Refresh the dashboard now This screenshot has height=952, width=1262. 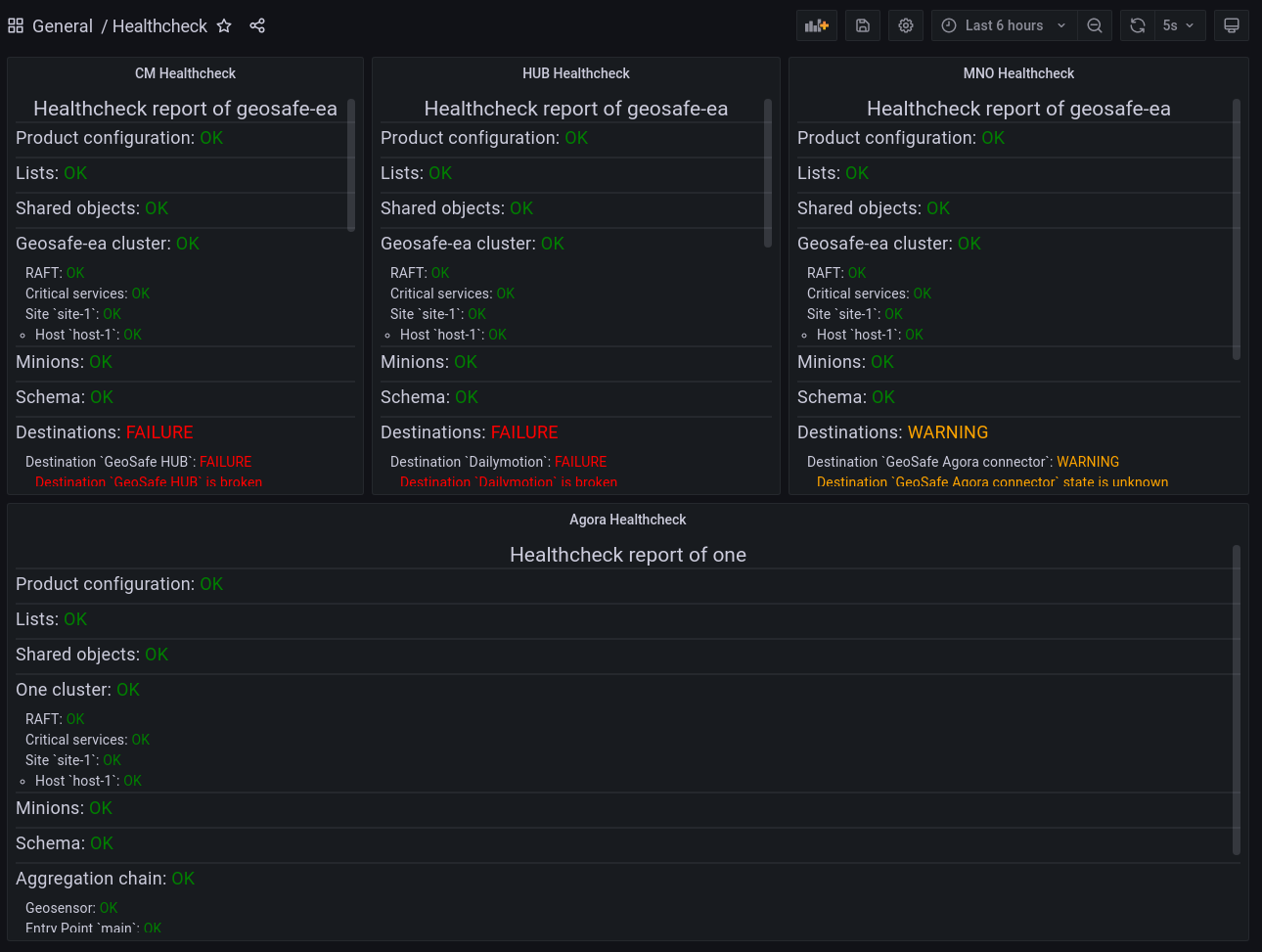(x=1138, y=25)
